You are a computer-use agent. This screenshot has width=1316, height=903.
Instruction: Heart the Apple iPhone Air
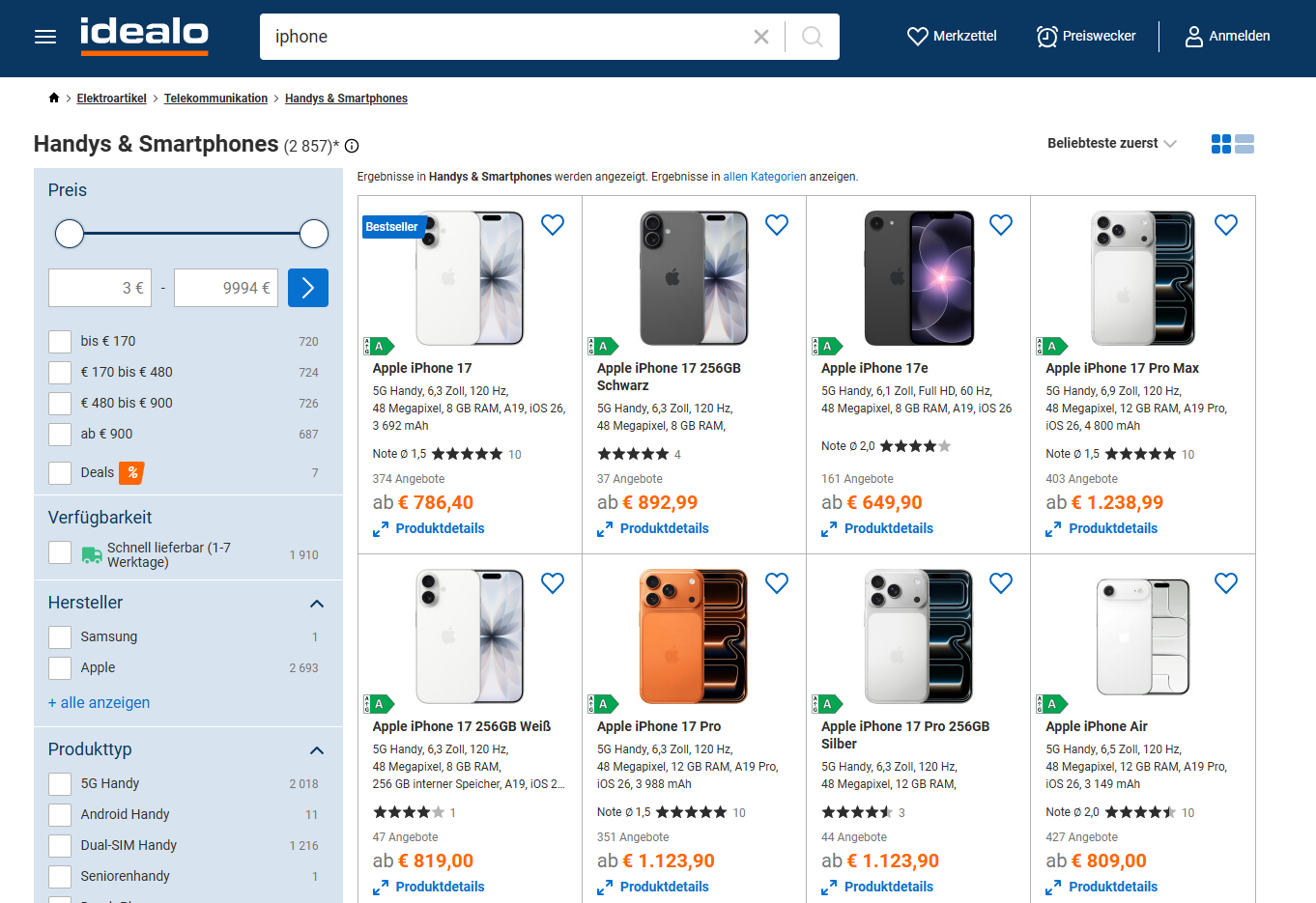click(1226, 583)
